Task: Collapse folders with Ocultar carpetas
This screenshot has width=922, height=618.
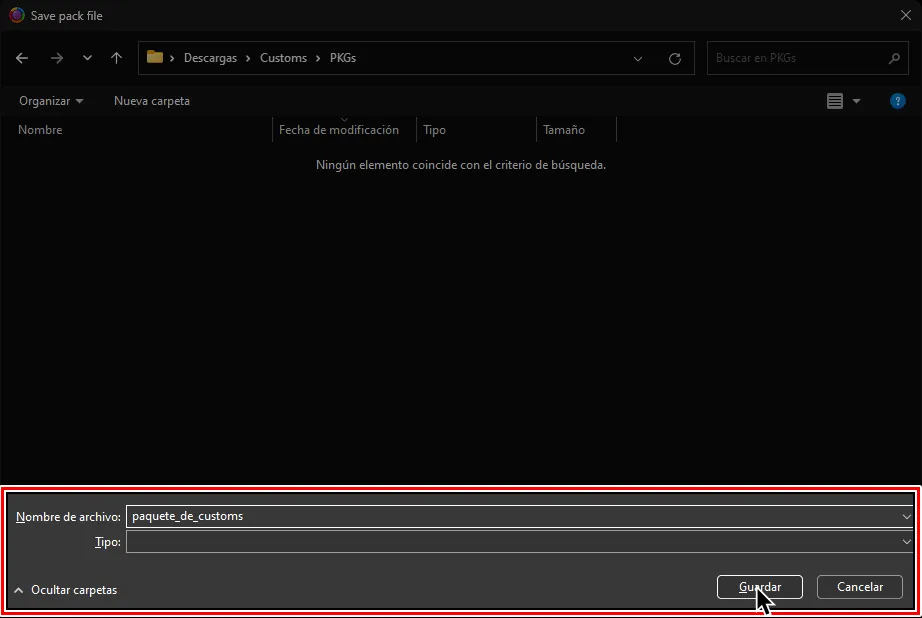Action: (x=66, y=590)
